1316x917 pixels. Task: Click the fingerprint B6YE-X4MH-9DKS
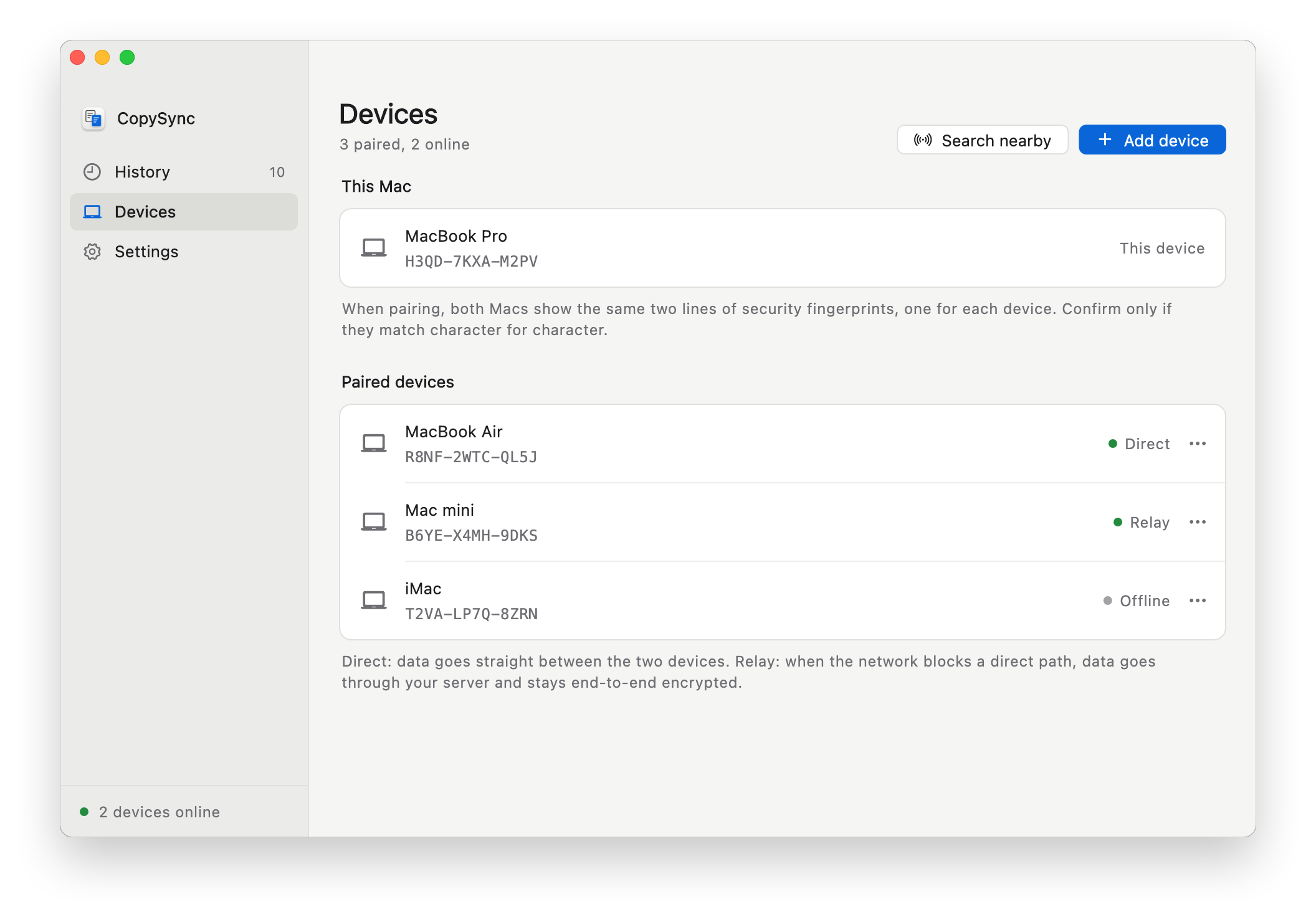coord(471,536)
